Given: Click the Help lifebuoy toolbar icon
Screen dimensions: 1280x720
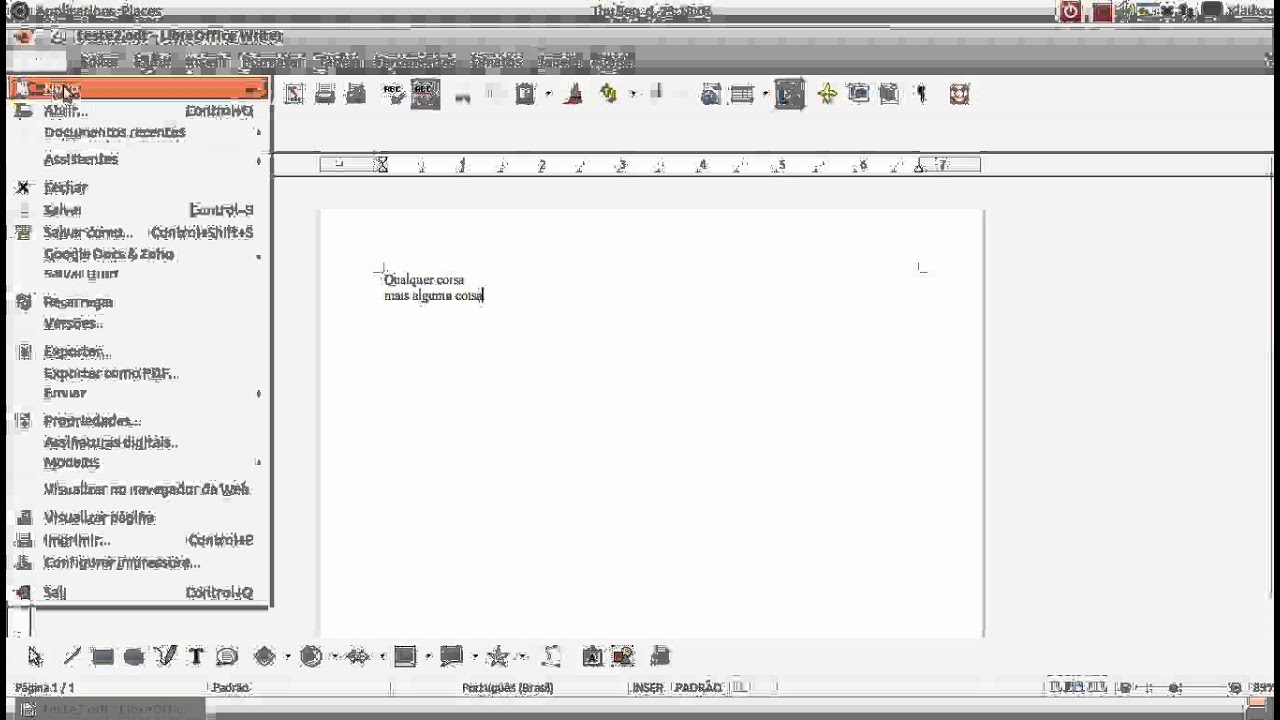Looking at the screenshot, I should (960, 94).
